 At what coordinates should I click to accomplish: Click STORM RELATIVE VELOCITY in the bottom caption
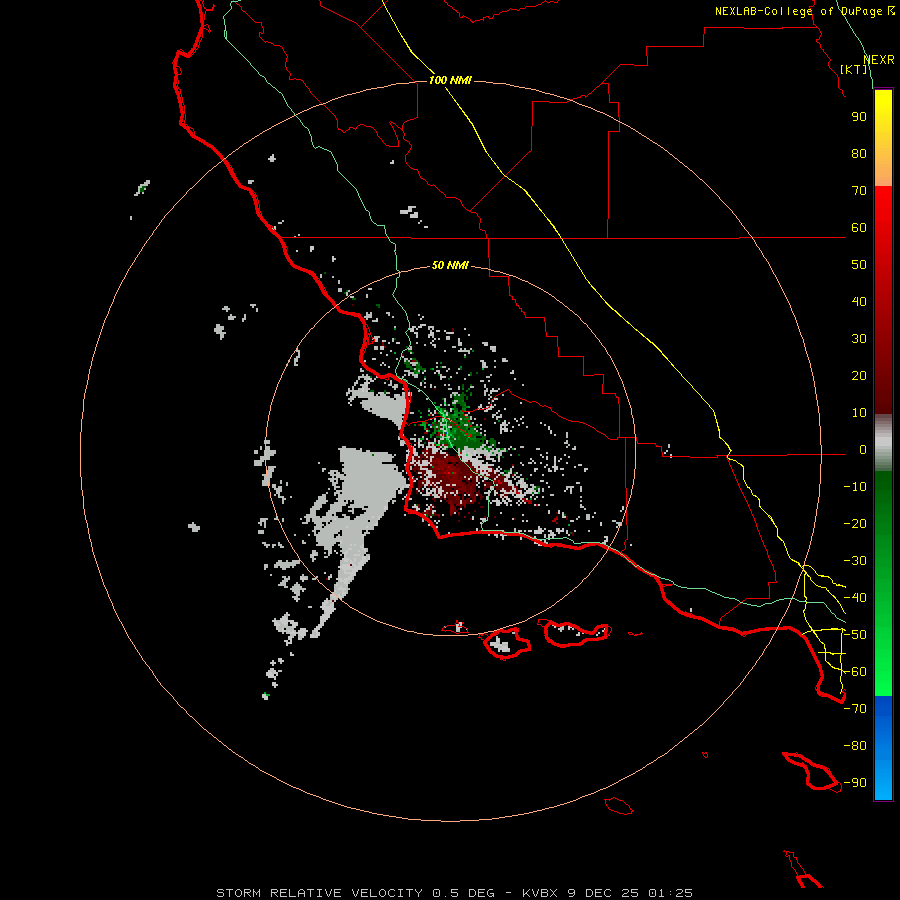pyautogui.click(x=320, y=893)
